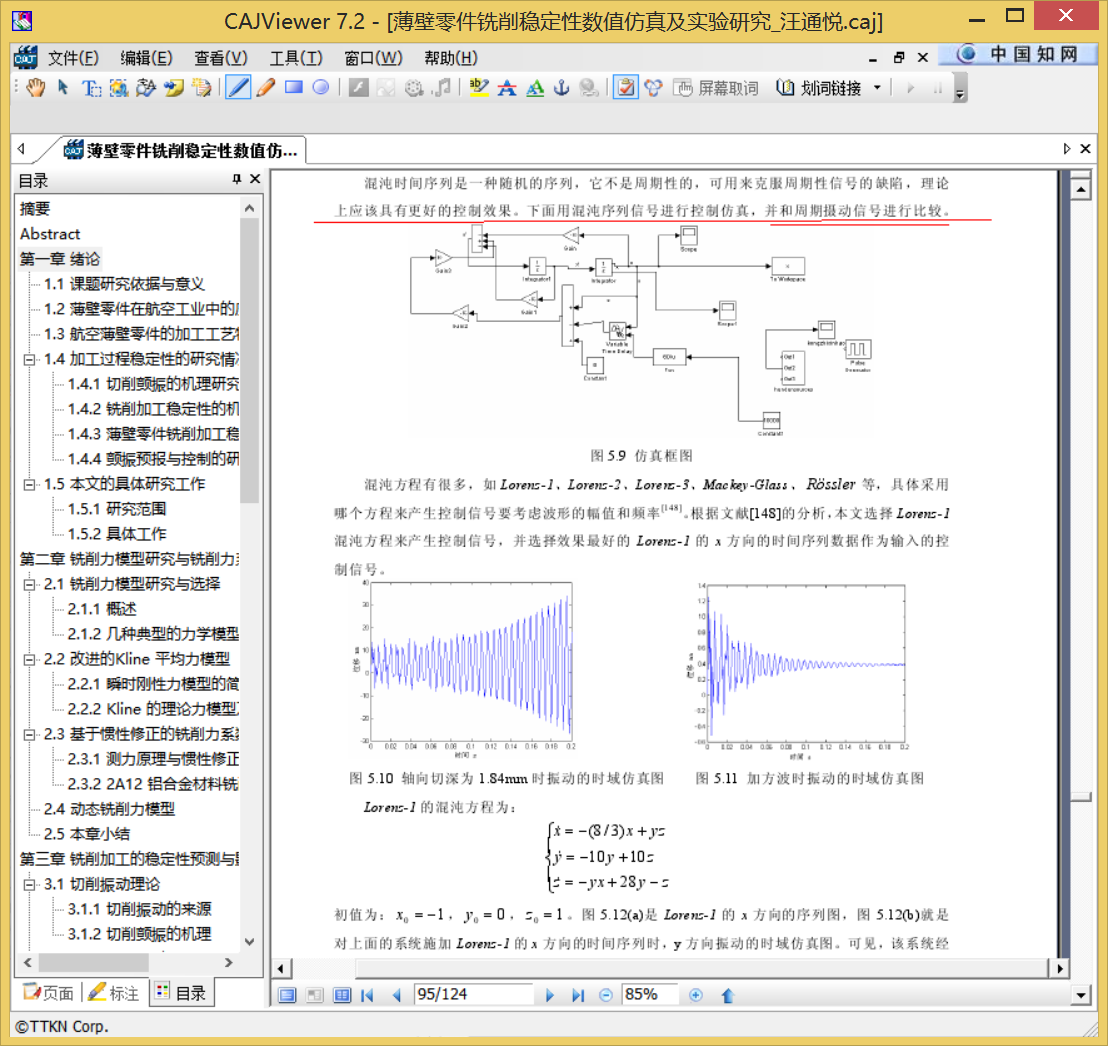Viewport: 1108px width, 1046px height.
Task: Switch to the 标注 sidebar tab
Action: pyautogui.click(x=114, y=993)
